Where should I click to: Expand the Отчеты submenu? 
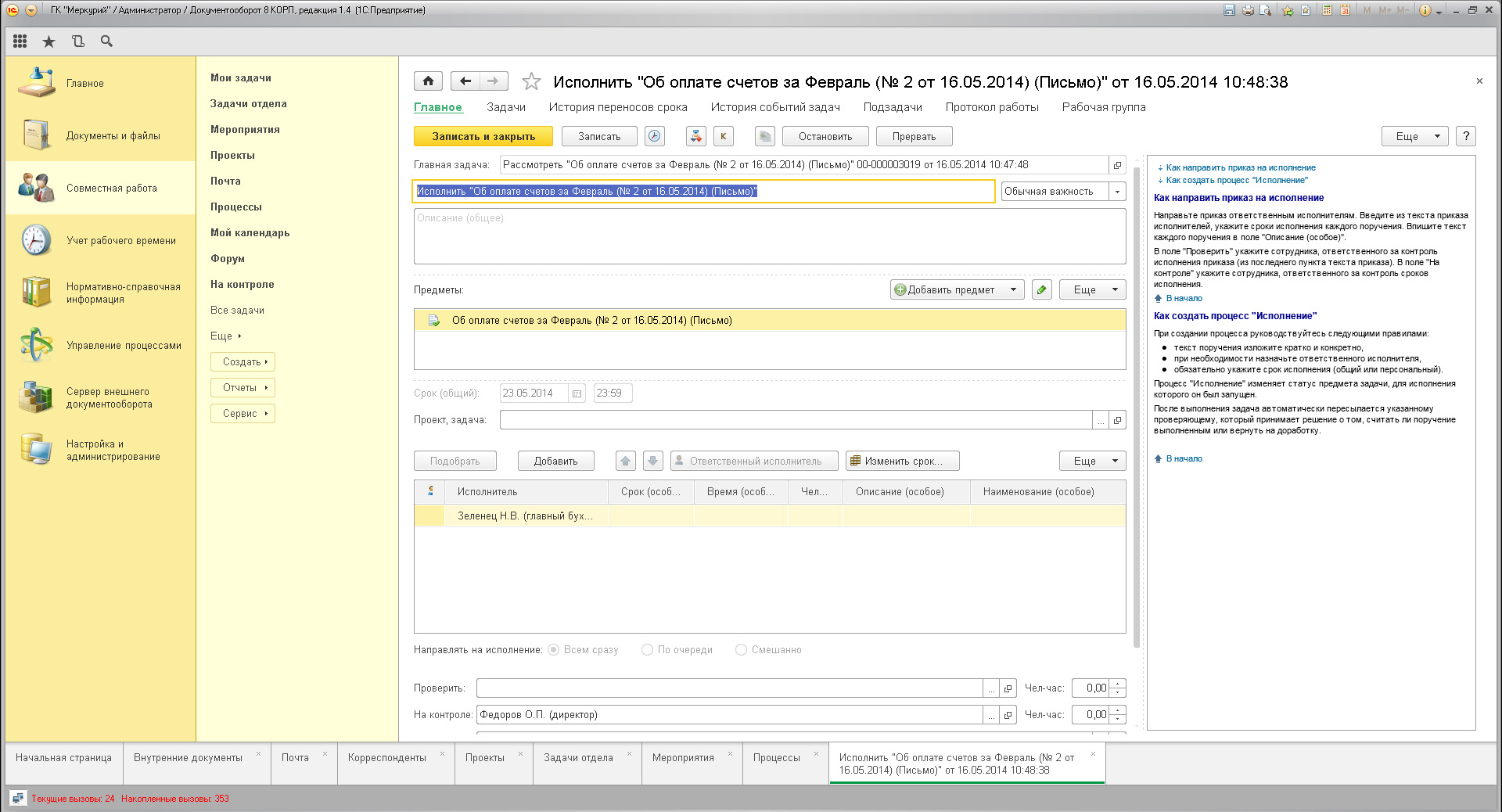click(x=243, y=387)
